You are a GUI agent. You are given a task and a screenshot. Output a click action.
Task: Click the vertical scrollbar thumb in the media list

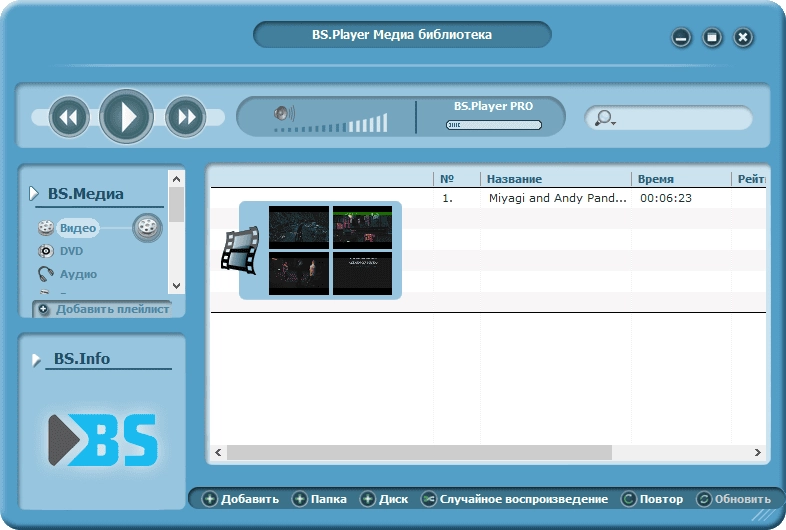click(x=176, y=204)
